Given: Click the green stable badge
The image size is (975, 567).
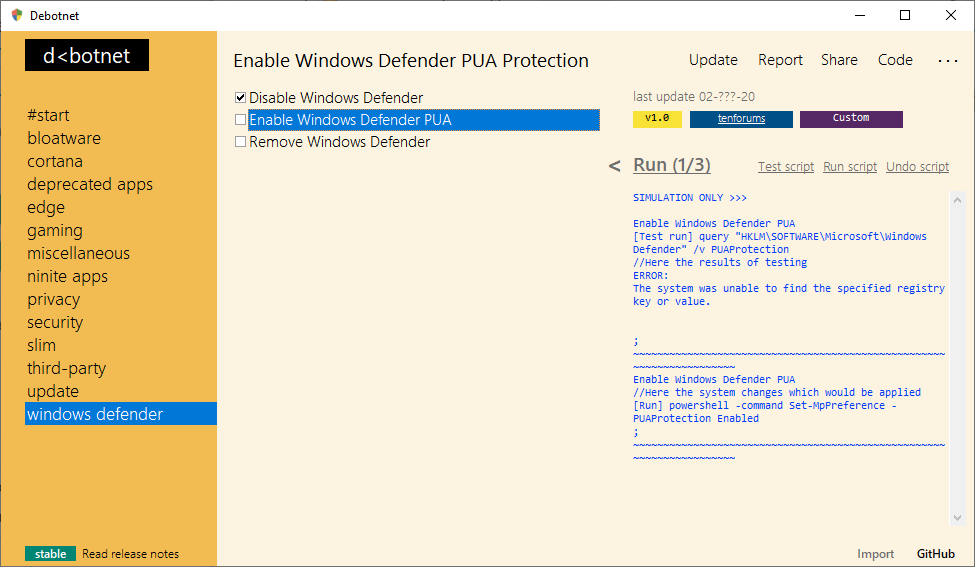Looking at the screenshot, I should [x=50, y=553].
